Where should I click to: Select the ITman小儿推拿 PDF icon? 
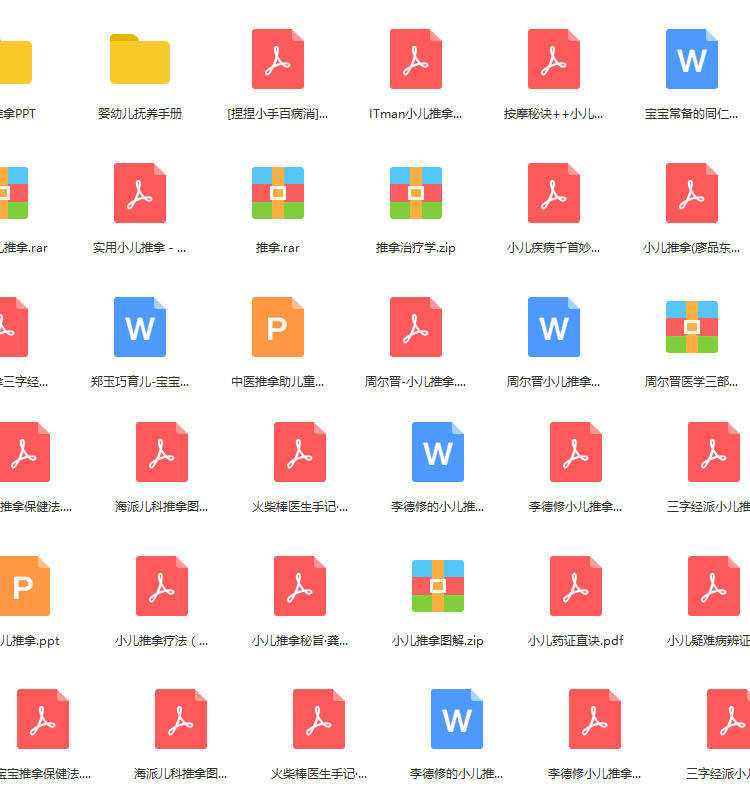click(416, 60)
